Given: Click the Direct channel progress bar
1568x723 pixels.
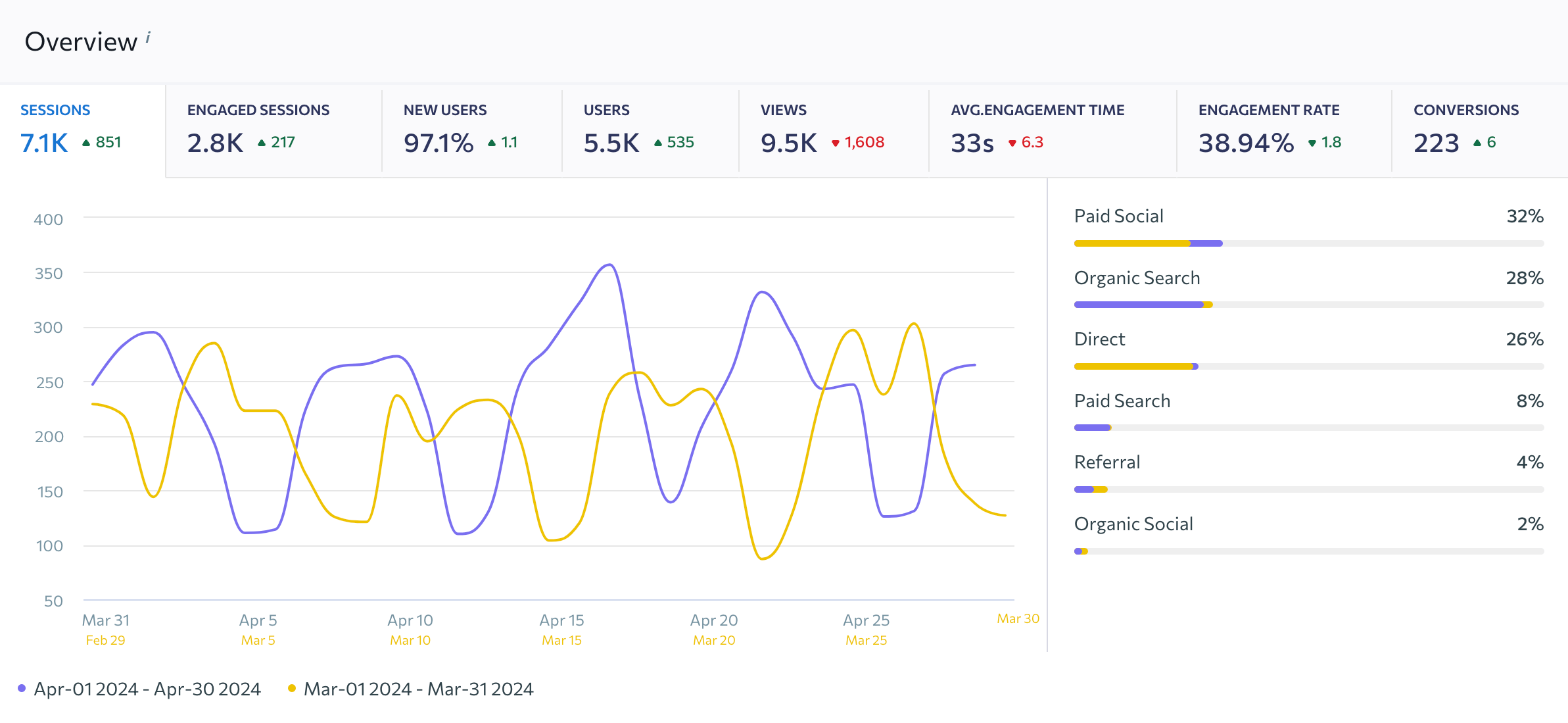Looking at the screenshot, I should (1309, 366).
